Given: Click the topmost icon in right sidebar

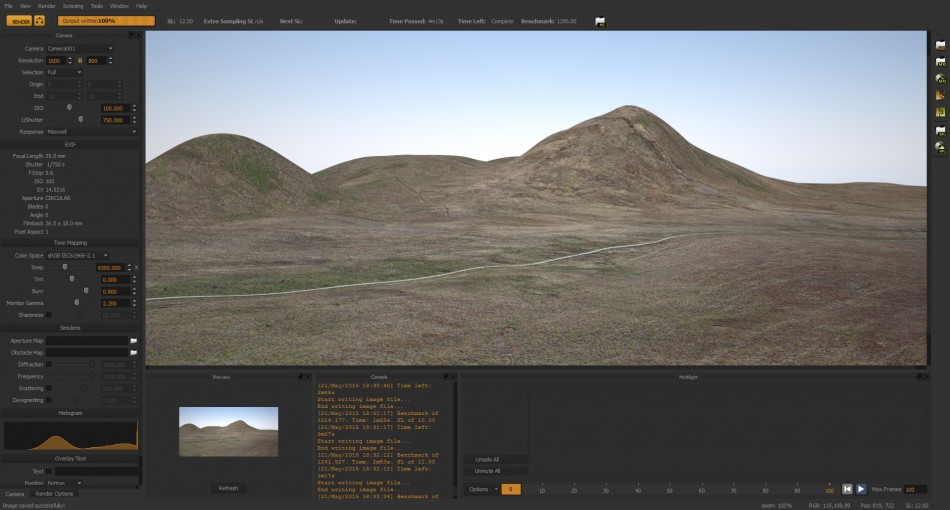Looking at the screenshot, I should coord(940,45).
